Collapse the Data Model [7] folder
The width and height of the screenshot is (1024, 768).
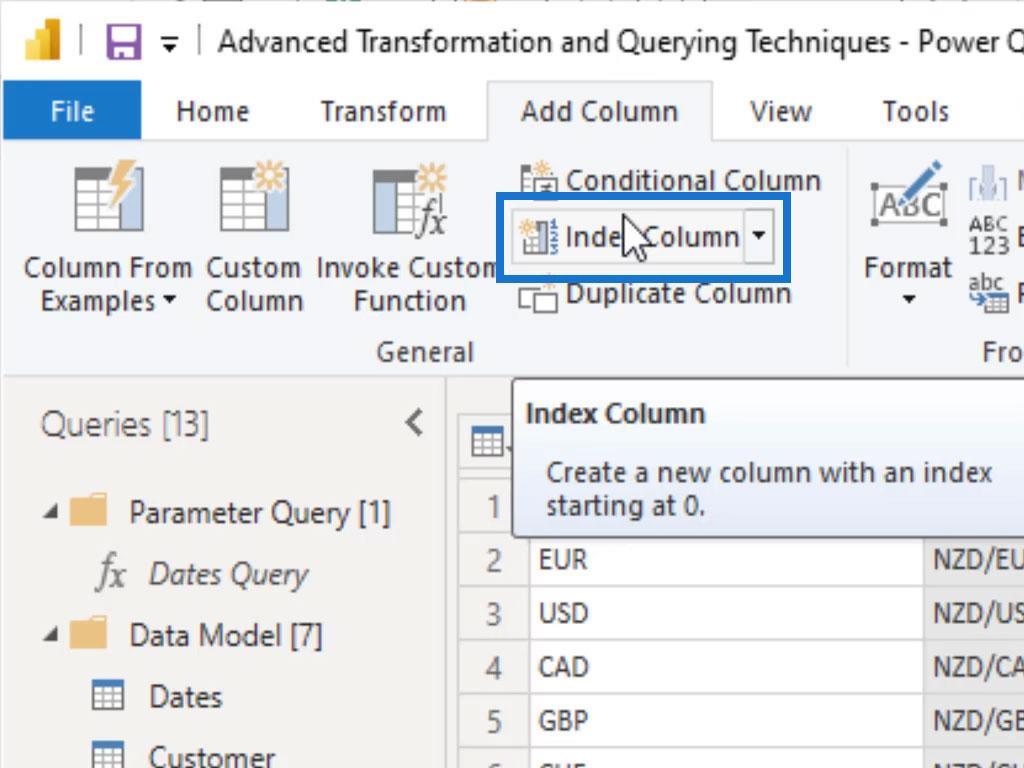[x=51, y=634]
